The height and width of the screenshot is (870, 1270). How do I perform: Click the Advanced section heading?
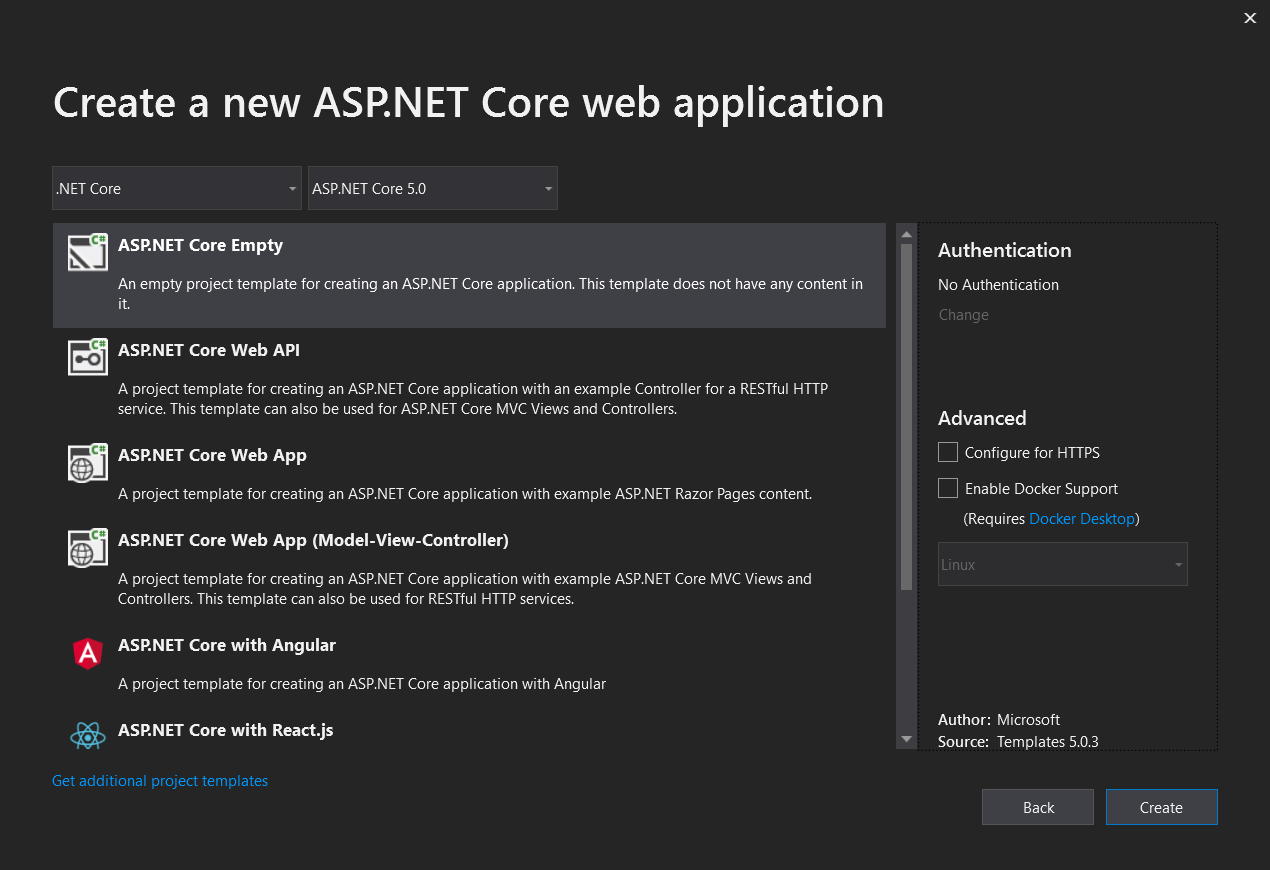click(982, 418)
